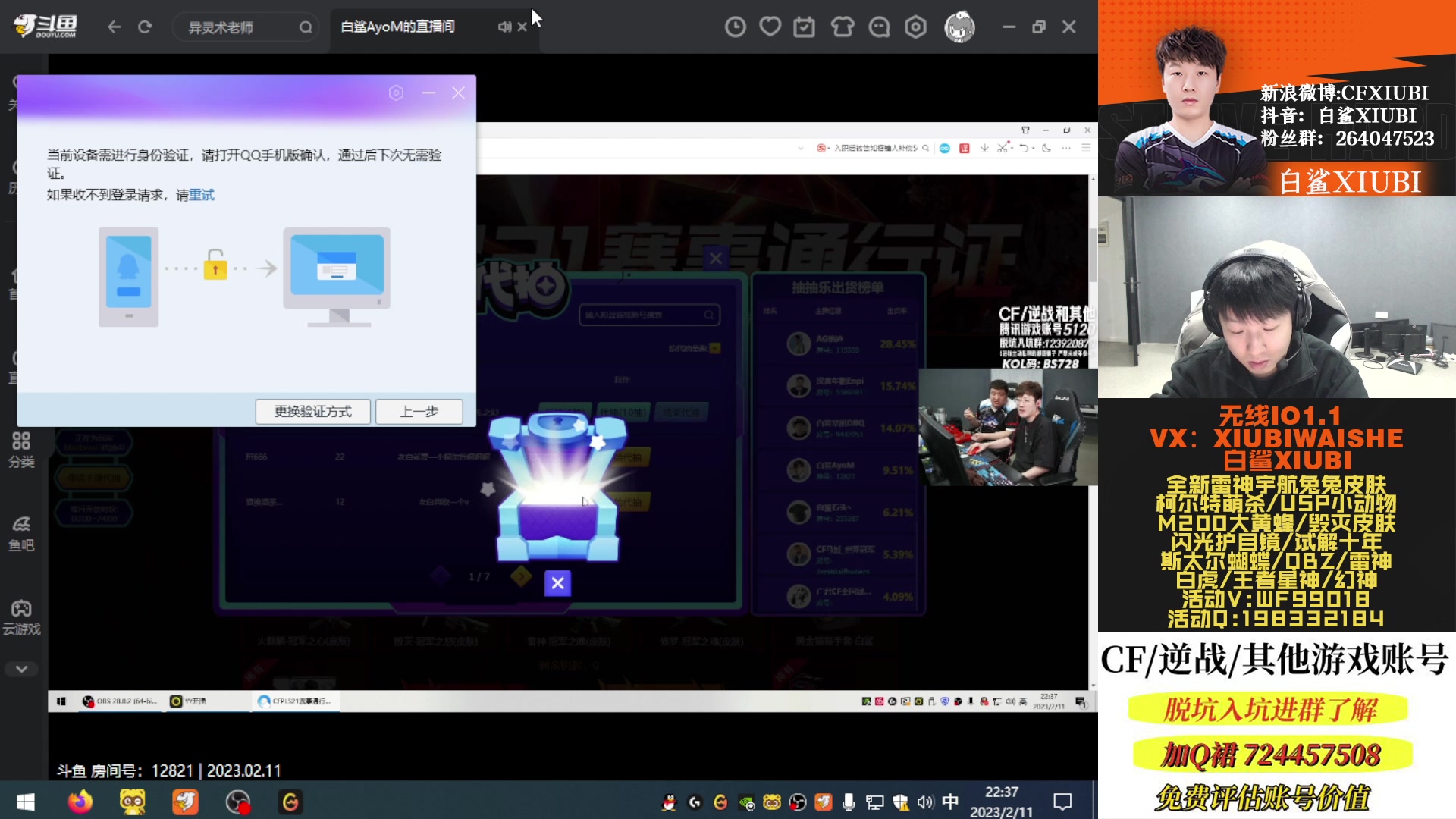The height and width of the screenshot is (819, 1456).
Task: Click the microphone tray icon
Action: coord(849,802)
